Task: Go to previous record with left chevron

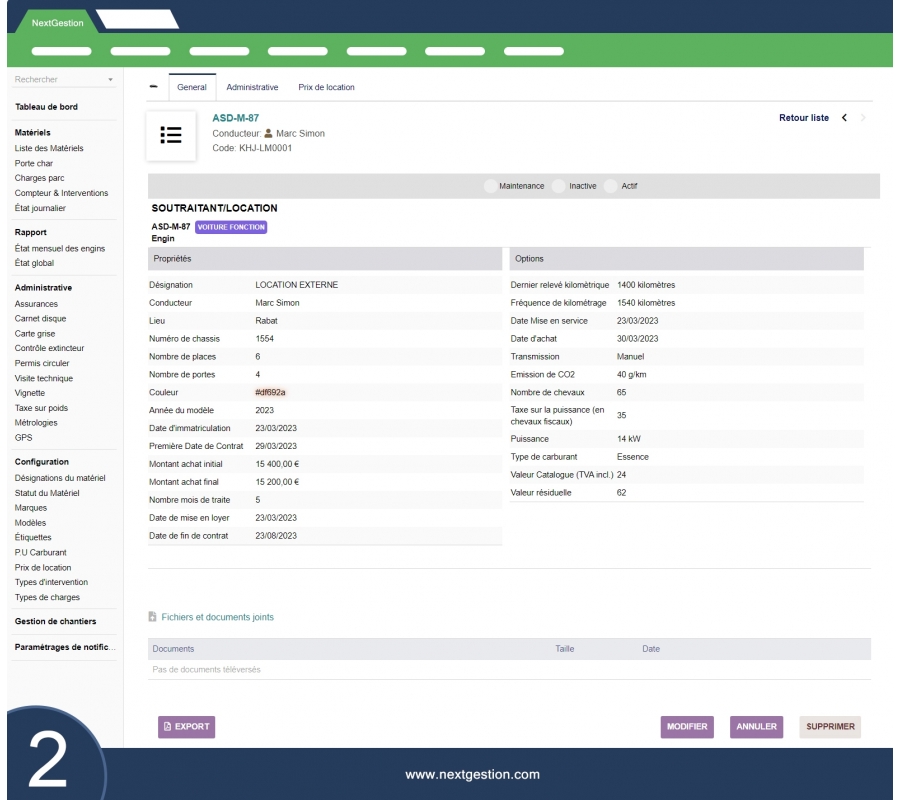Action: 844,118
